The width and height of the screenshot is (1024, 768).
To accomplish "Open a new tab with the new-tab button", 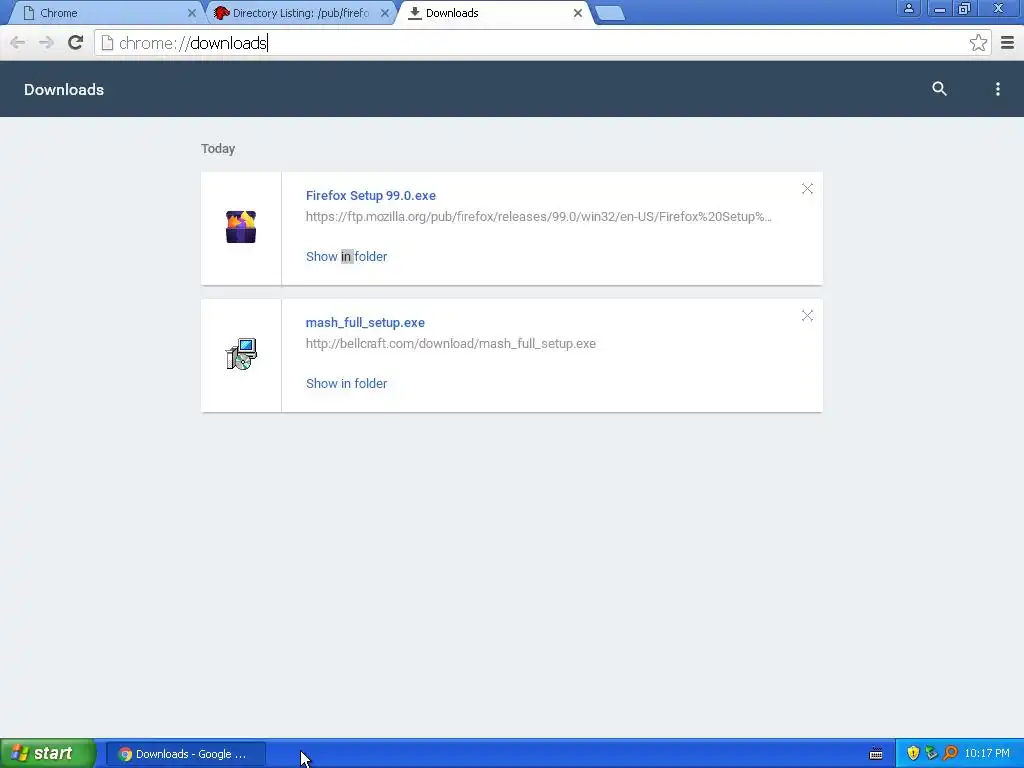I will click(611, 13).
